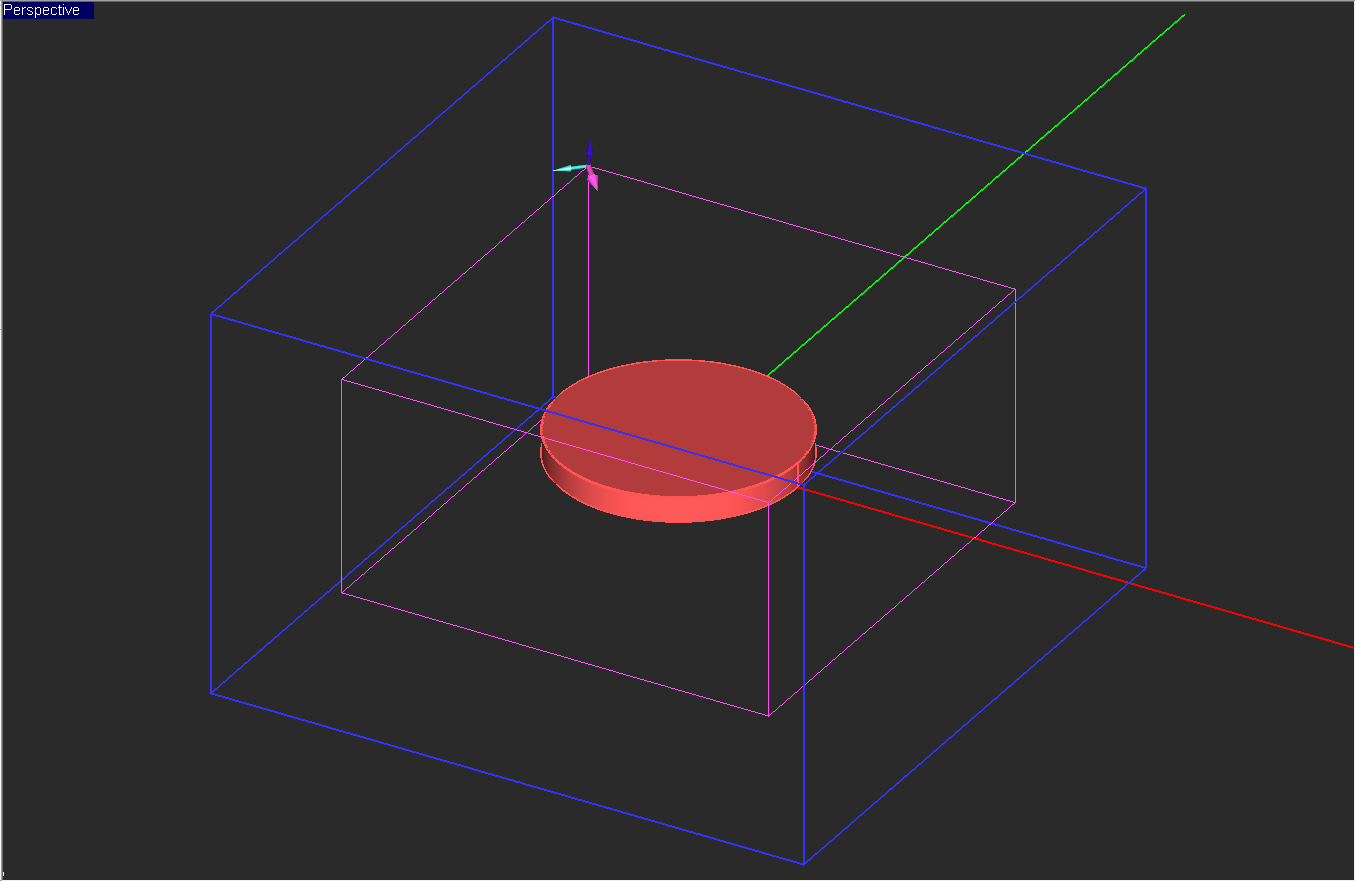This screenshot has height=881, width=1355.
Task: Select the red cylinder disc object
Action: 678,440
